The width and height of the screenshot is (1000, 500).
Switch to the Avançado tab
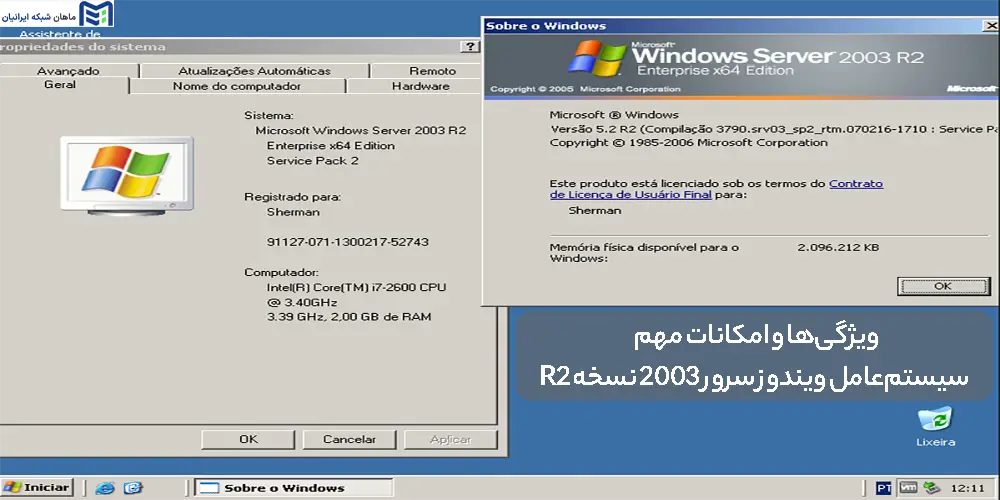(68, 71)
